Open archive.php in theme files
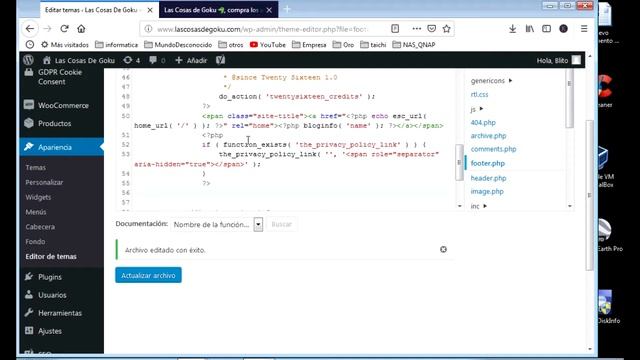 point(488,136)
